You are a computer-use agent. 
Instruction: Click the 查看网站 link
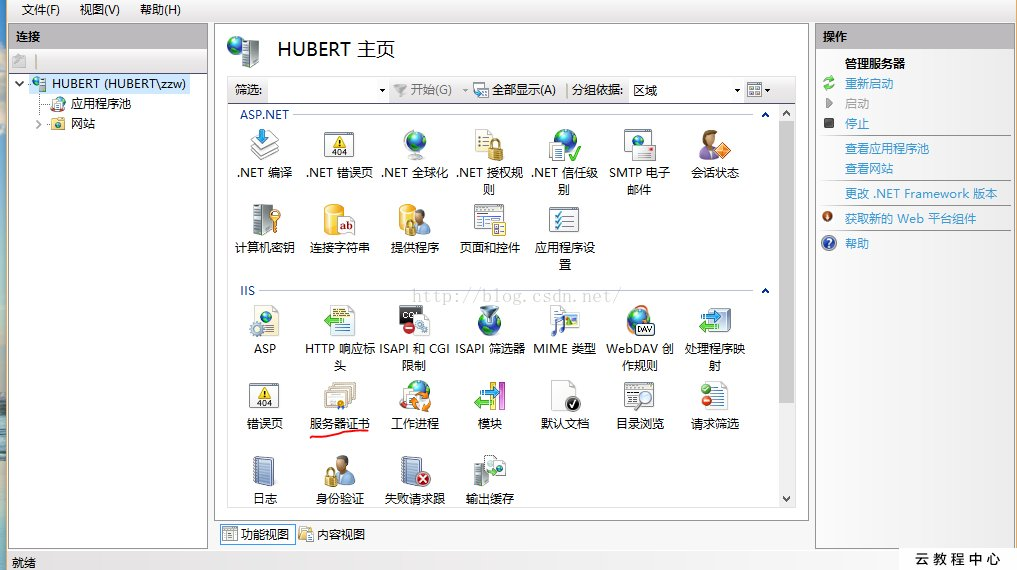click(x=868, y=169)
